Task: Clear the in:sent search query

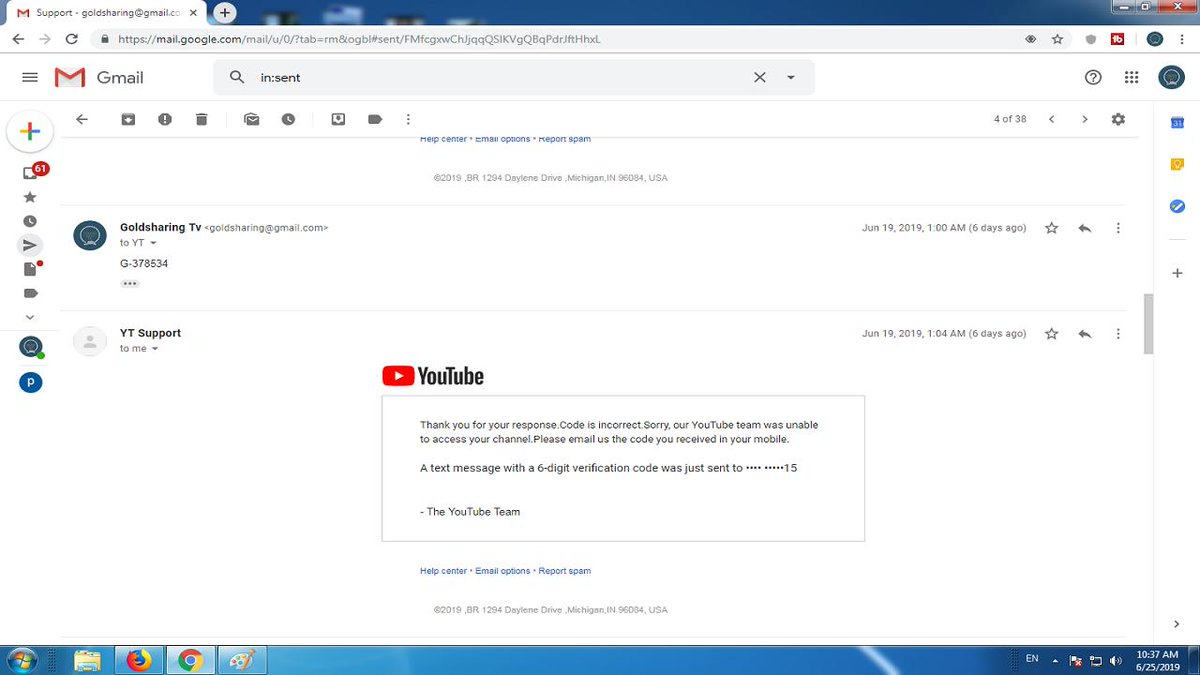Action: click(x=759, y=77)
